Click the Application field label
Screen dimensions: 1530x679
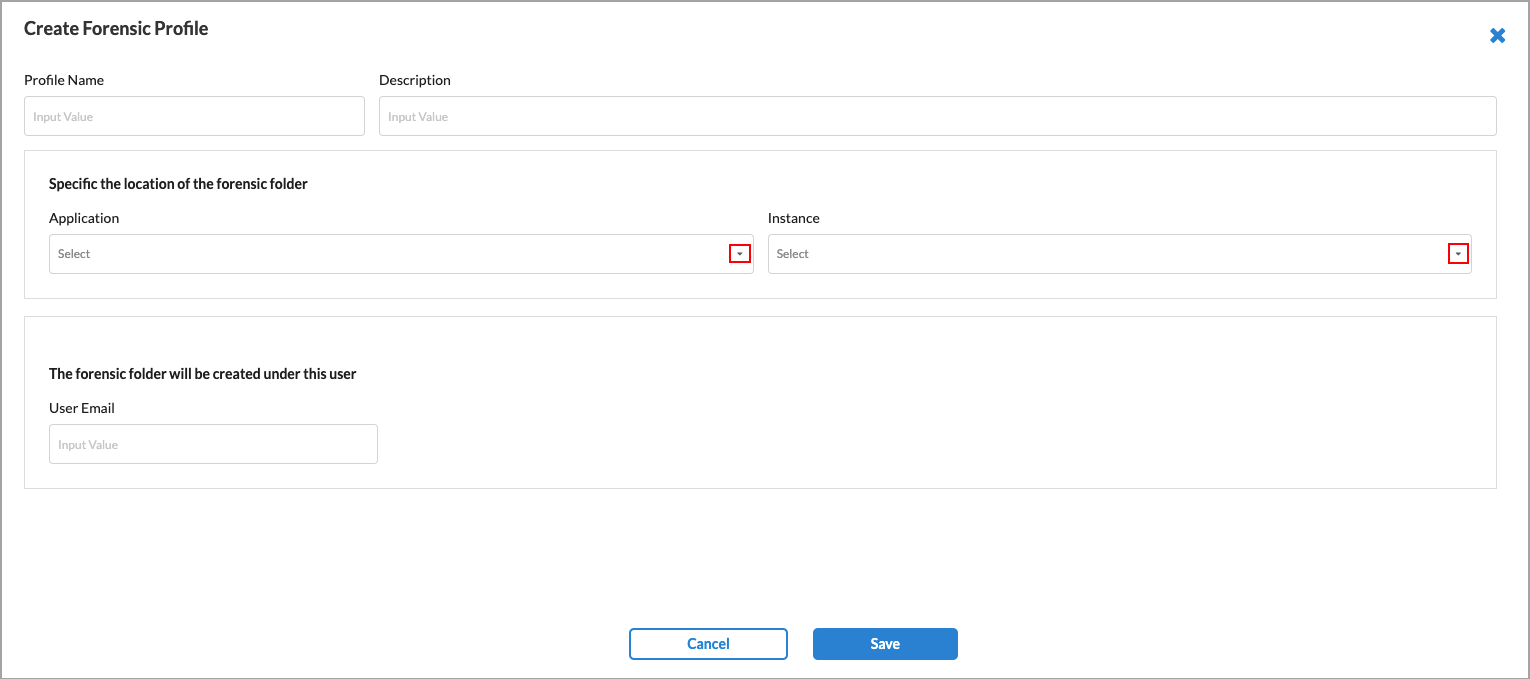pyautogui.click(x=84, y=218)
